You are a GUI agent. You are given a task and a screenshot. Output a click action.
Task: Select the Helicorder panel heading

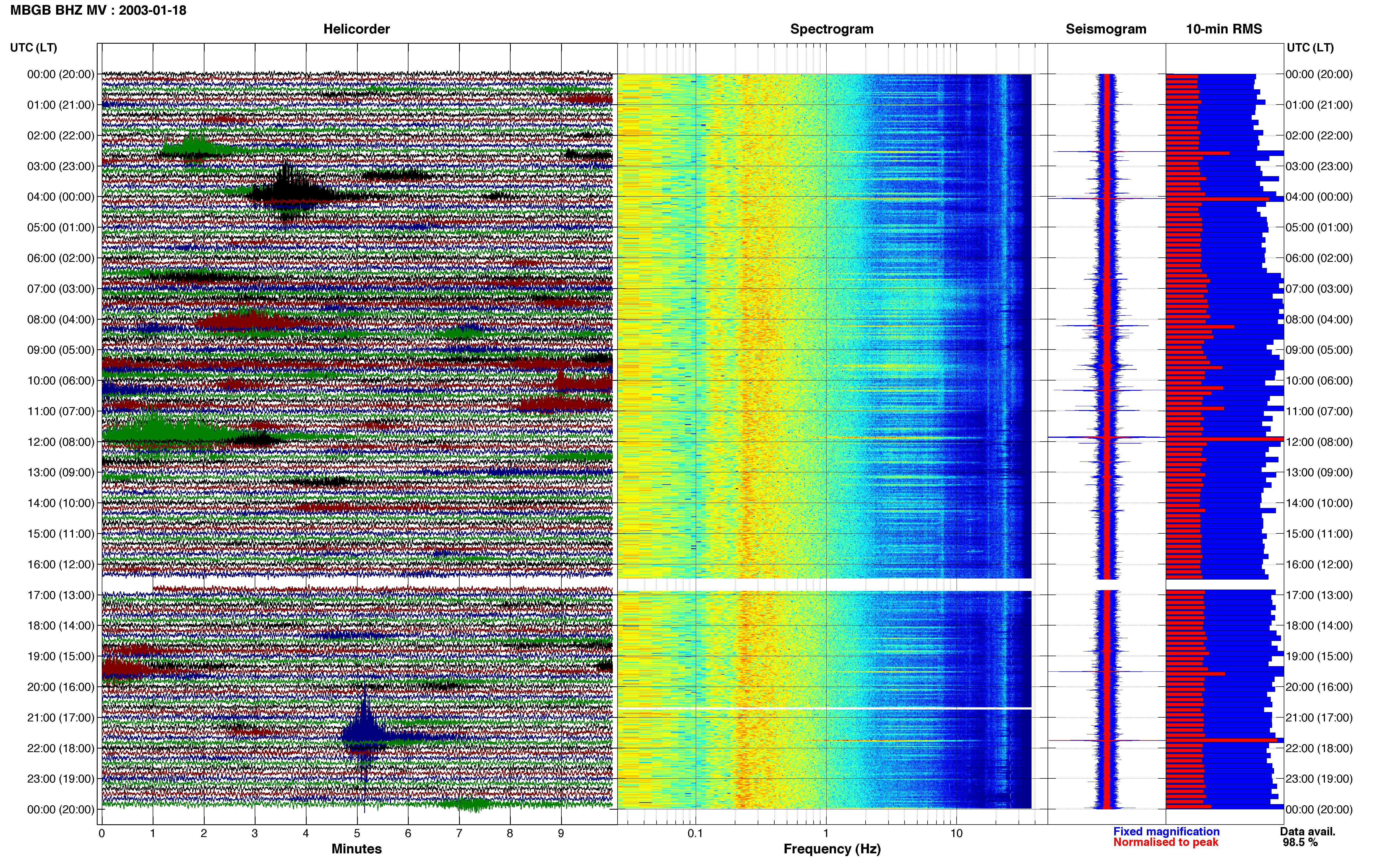(356, 29)
